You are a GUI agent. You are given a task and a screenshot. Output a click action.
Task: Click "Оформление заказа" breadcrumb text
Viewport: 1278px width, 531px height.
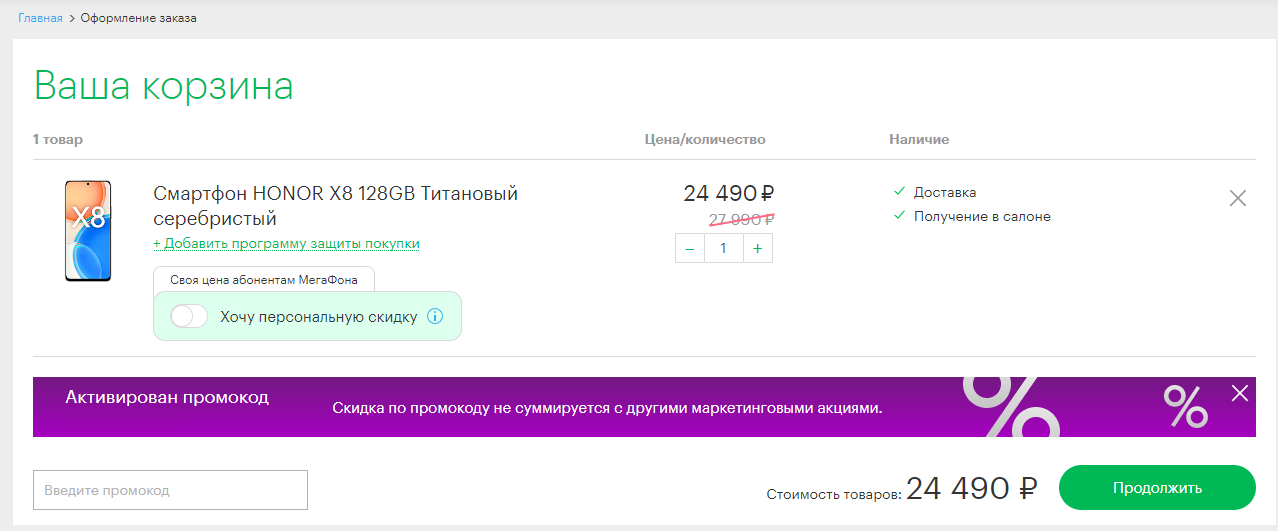138,18
